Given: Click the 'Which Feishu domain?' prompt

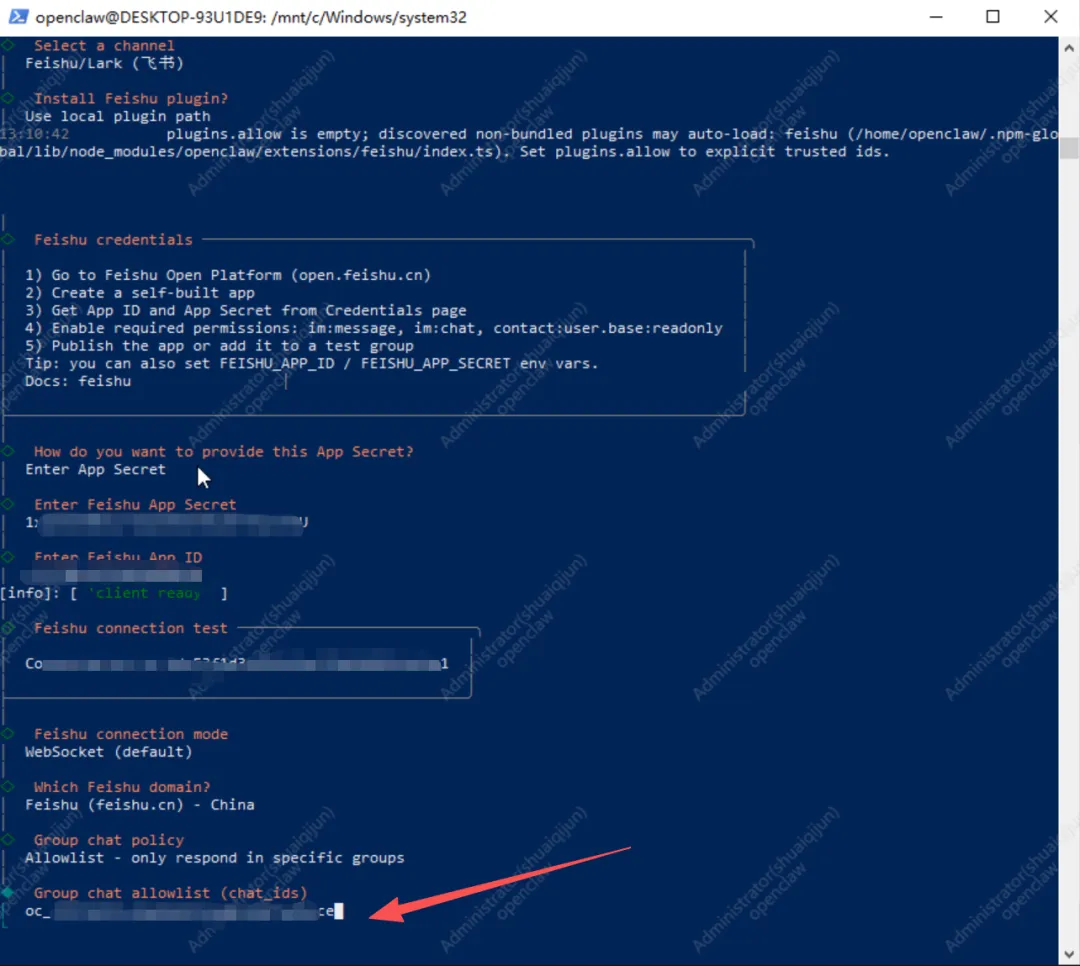Looking at the screenshot, I should [x=122, y=787].
